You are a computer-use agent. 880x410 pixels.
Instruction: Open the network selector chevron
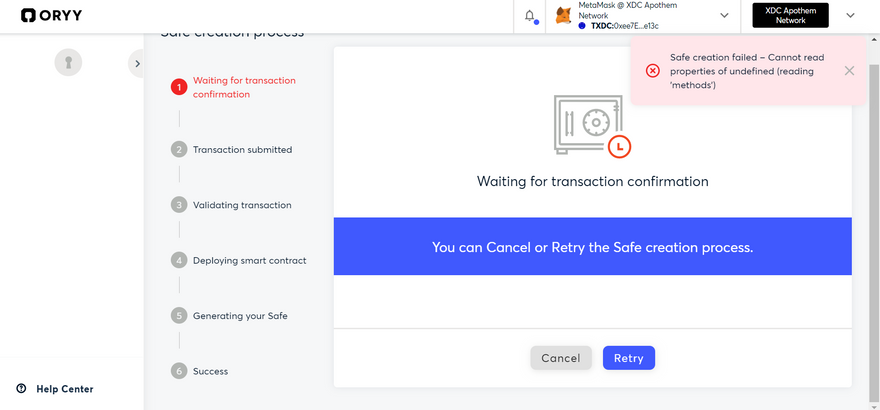pyautogui.click(x=850, y=16)
